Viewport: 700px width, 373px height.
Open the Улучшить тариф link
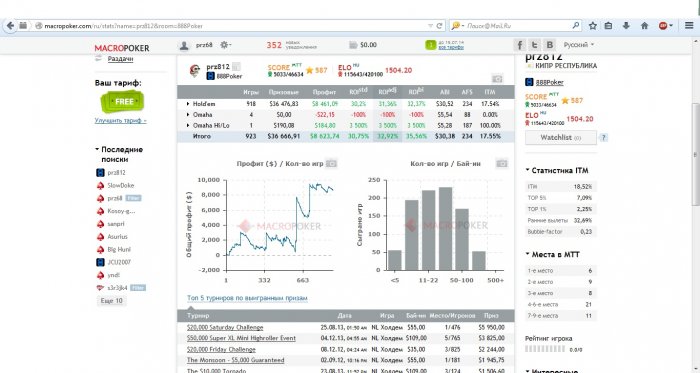120,120
